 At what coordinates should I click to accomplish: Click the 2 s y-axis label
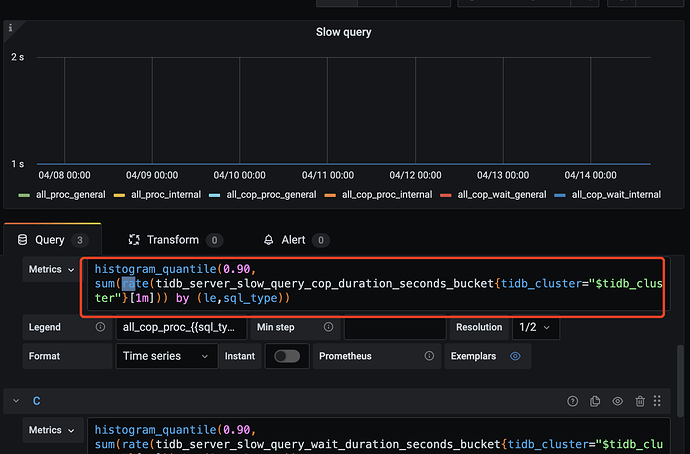(x=18, y=57)
